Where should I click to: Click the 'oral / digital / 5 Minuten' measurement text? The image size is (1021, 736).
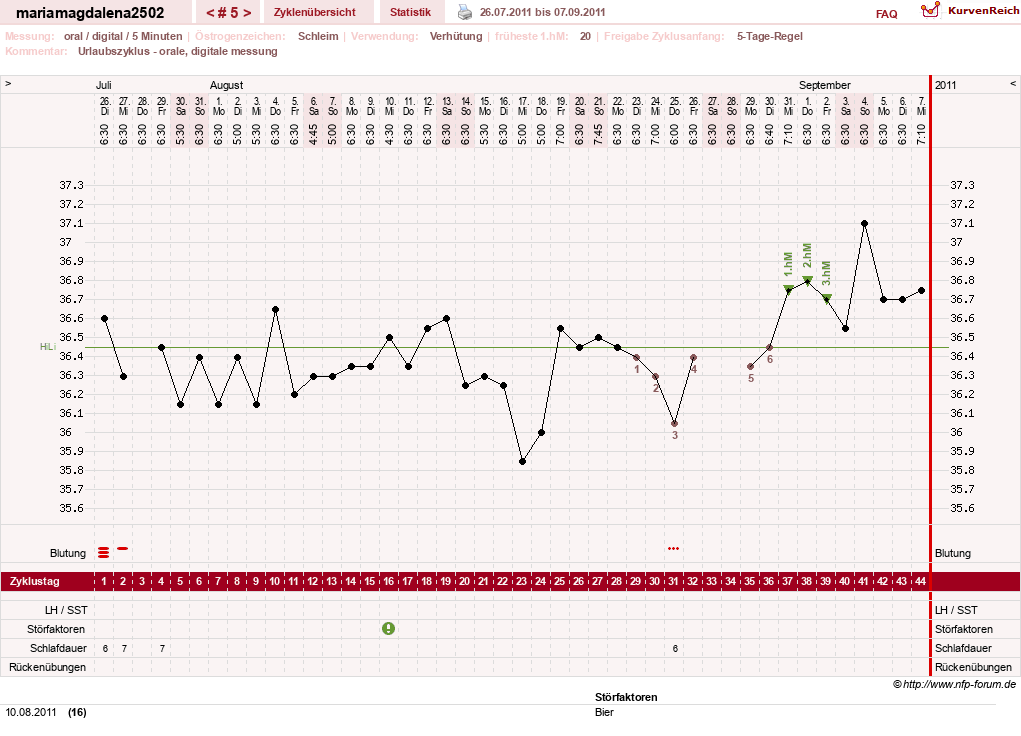tap(123, 36)
